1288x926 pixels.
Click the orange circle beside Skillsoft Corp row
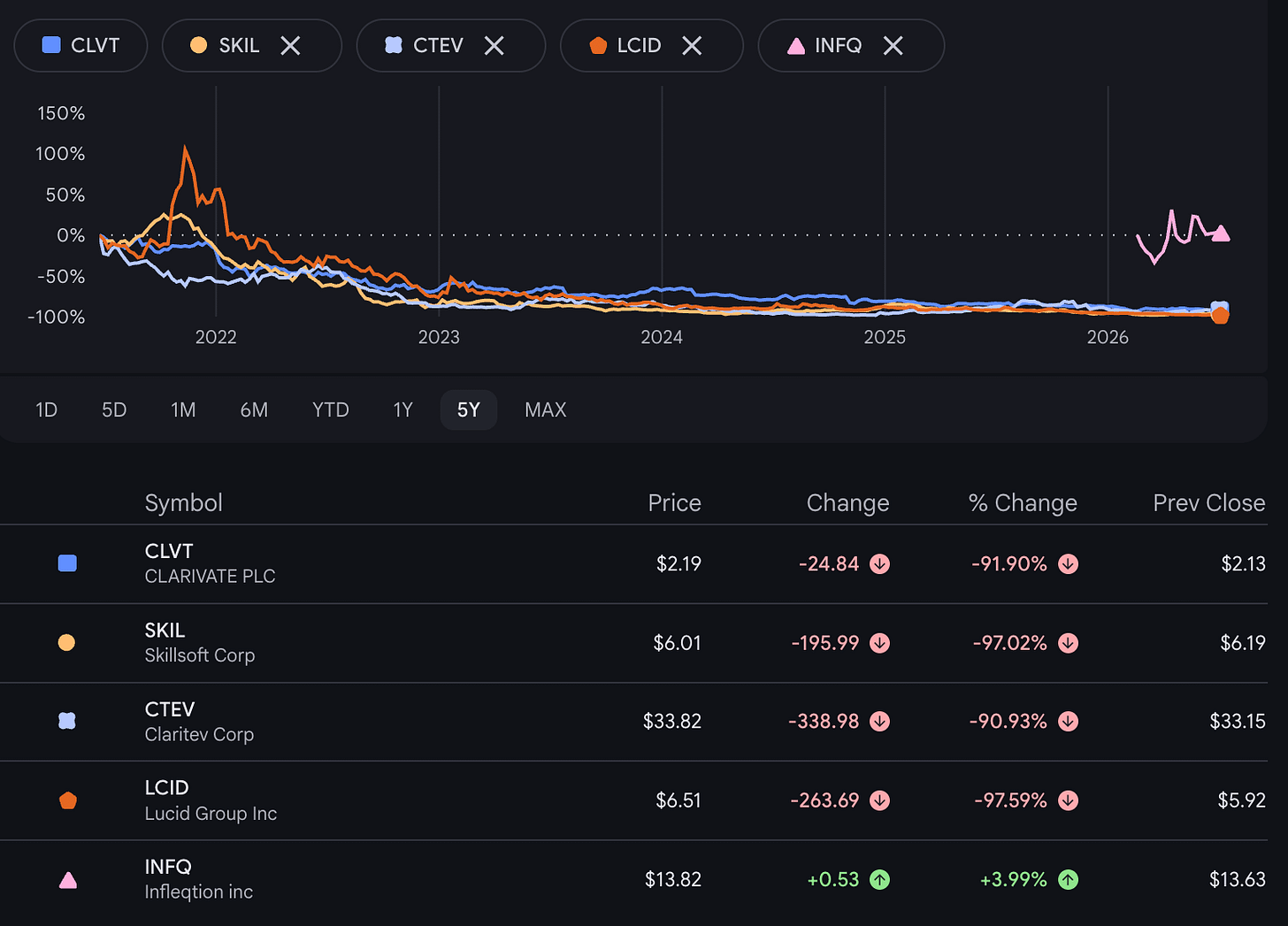(66, 642)
